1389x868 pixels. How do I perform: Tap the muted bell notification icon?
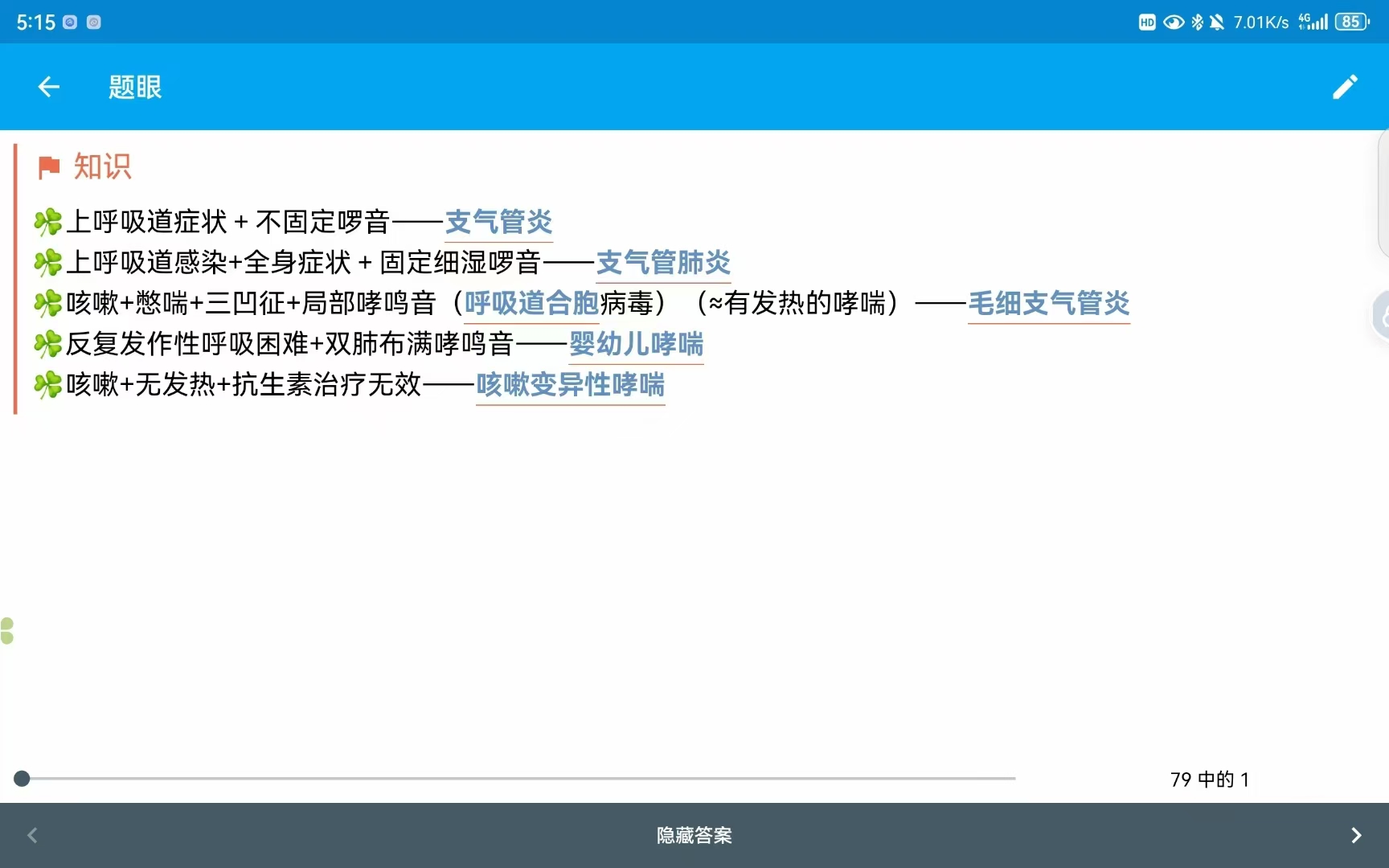(1217, 22)
